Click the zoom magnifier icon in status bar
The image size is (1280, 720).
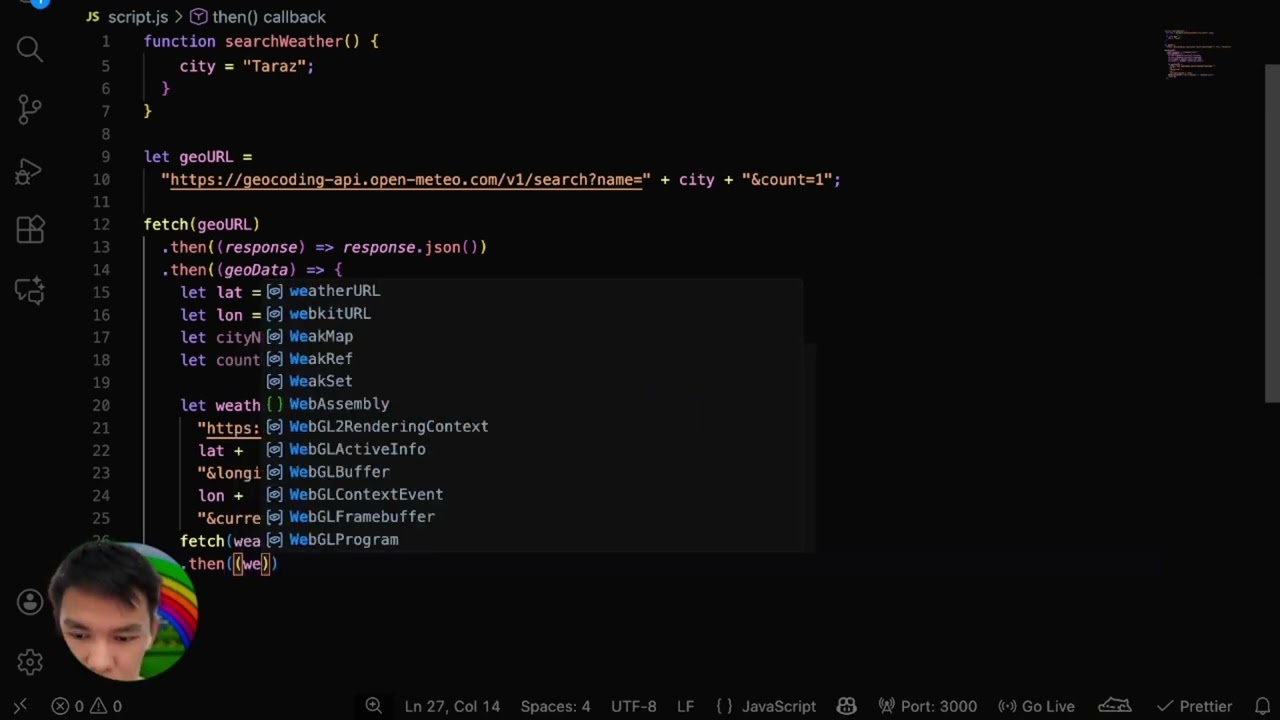click(374, 706)
